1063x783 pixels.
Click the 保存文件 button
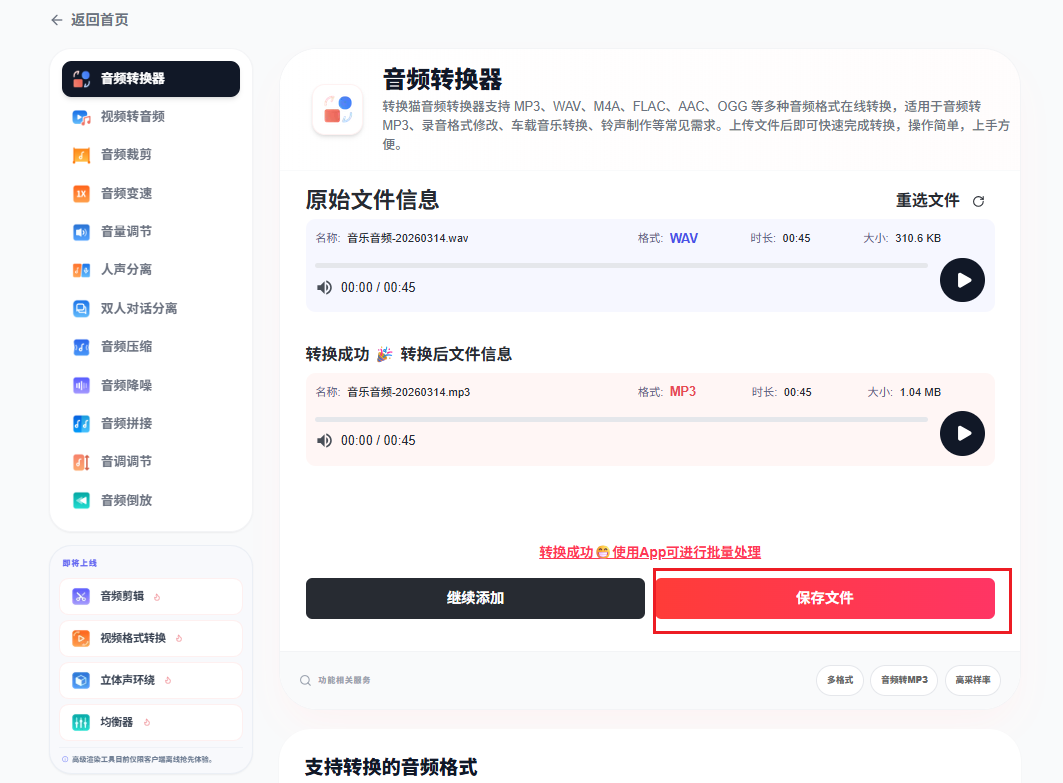(x=825, y=599)
